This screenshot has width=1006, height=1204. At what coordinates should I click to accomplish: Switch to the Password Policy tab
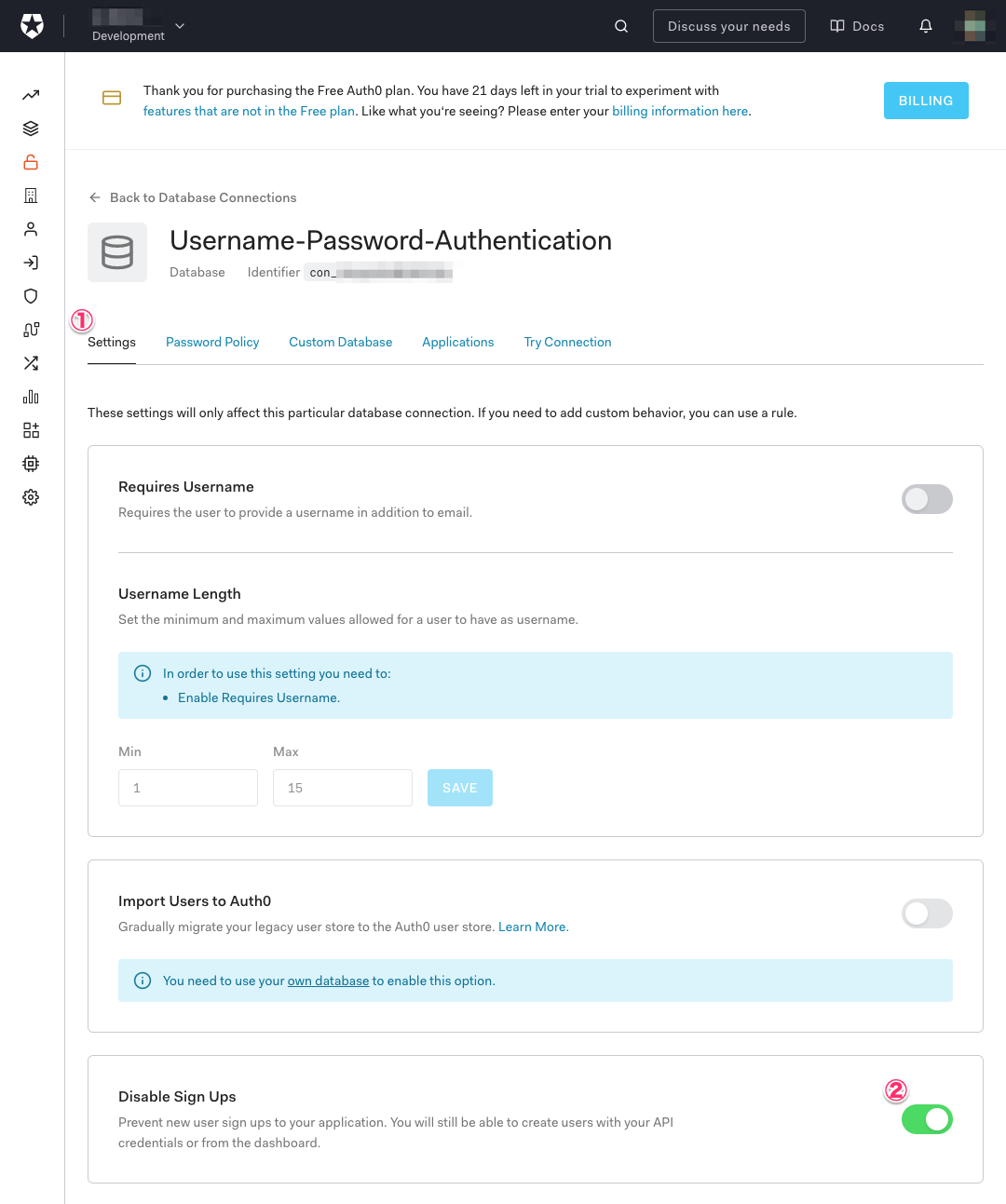(212, 343)
